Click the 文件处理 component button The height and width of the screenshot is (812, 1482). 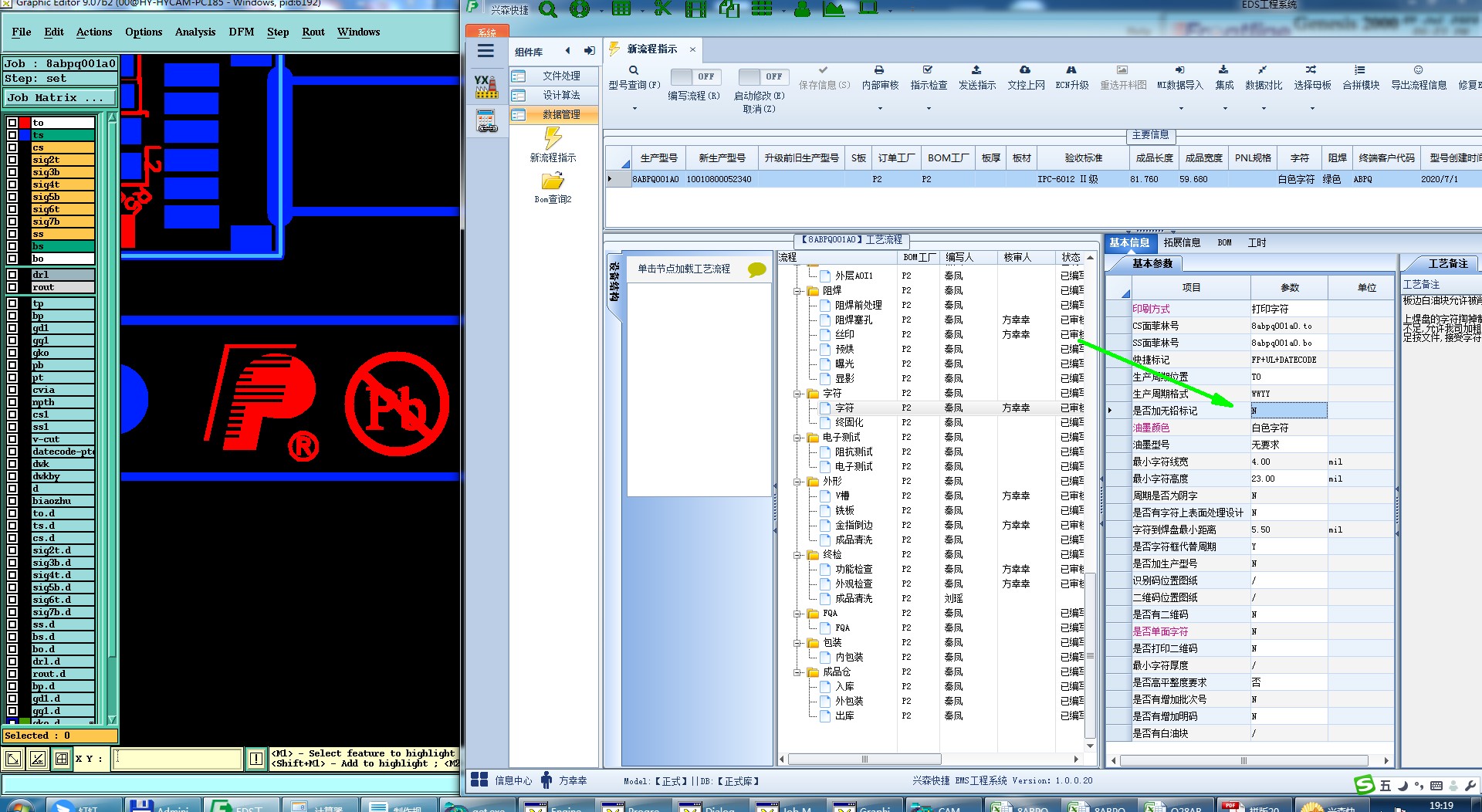pyautogui.click(x=553, y=76)
